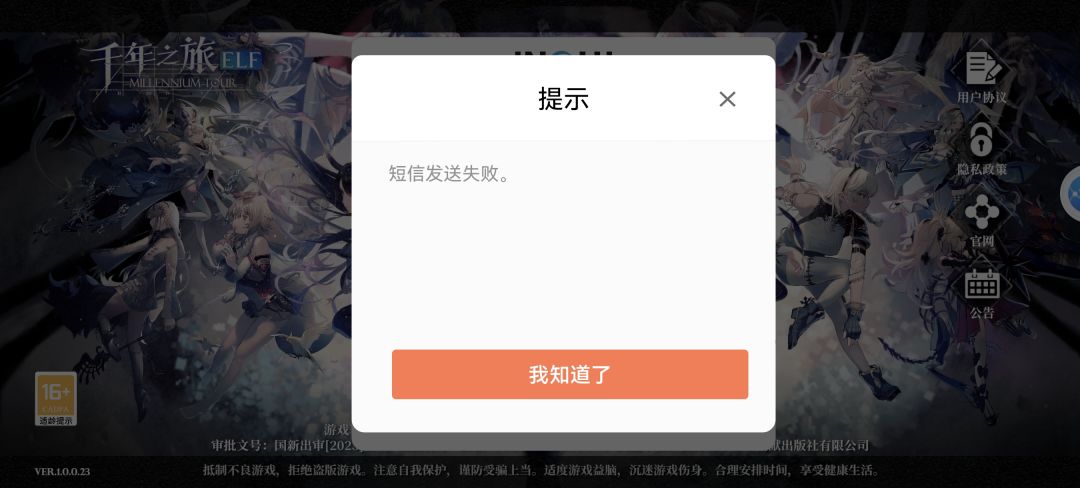Open the 隐私政策 padlock icon
Viewport: 1080px width, 488px height.
[x=982, y=140]
